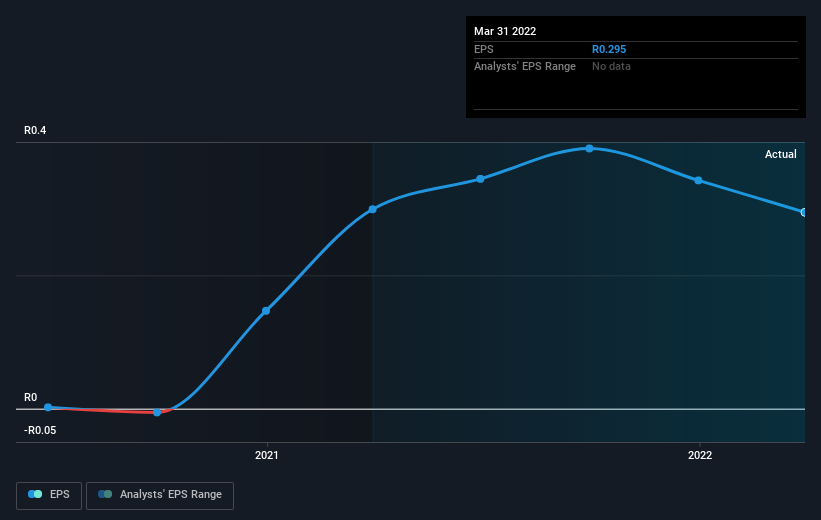Click the 2022 x-axis label
Viewport: 821px width, 520px height.
(700, 456)
